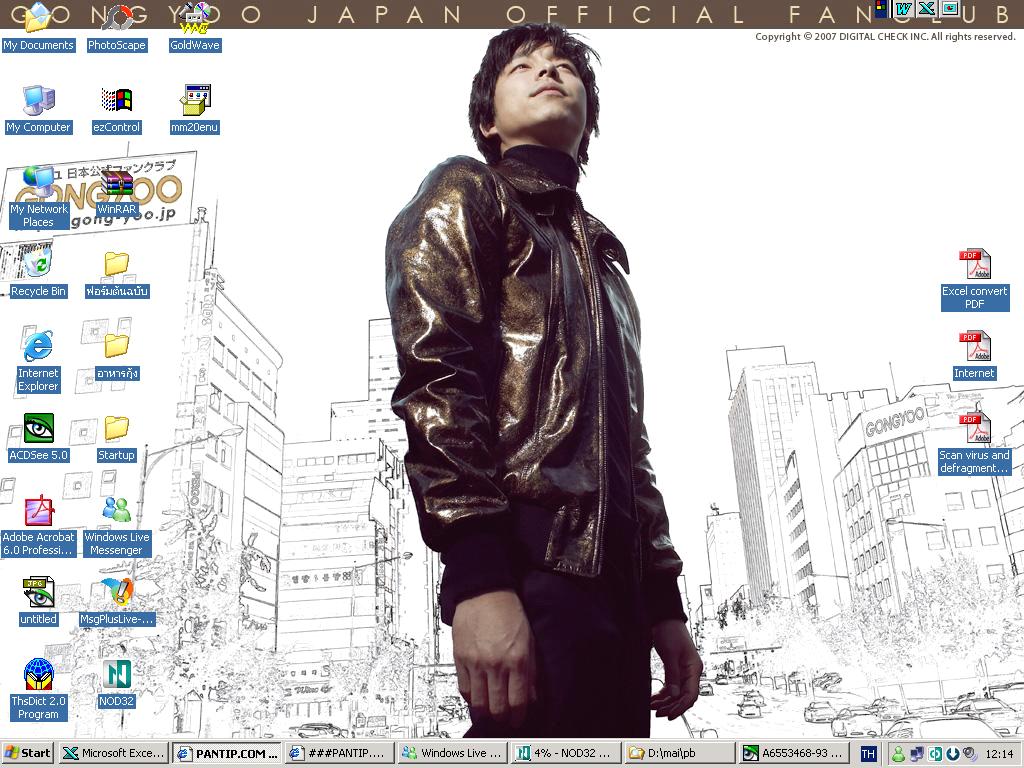Select the ezControl desktop icon

(x=117, y=110)
